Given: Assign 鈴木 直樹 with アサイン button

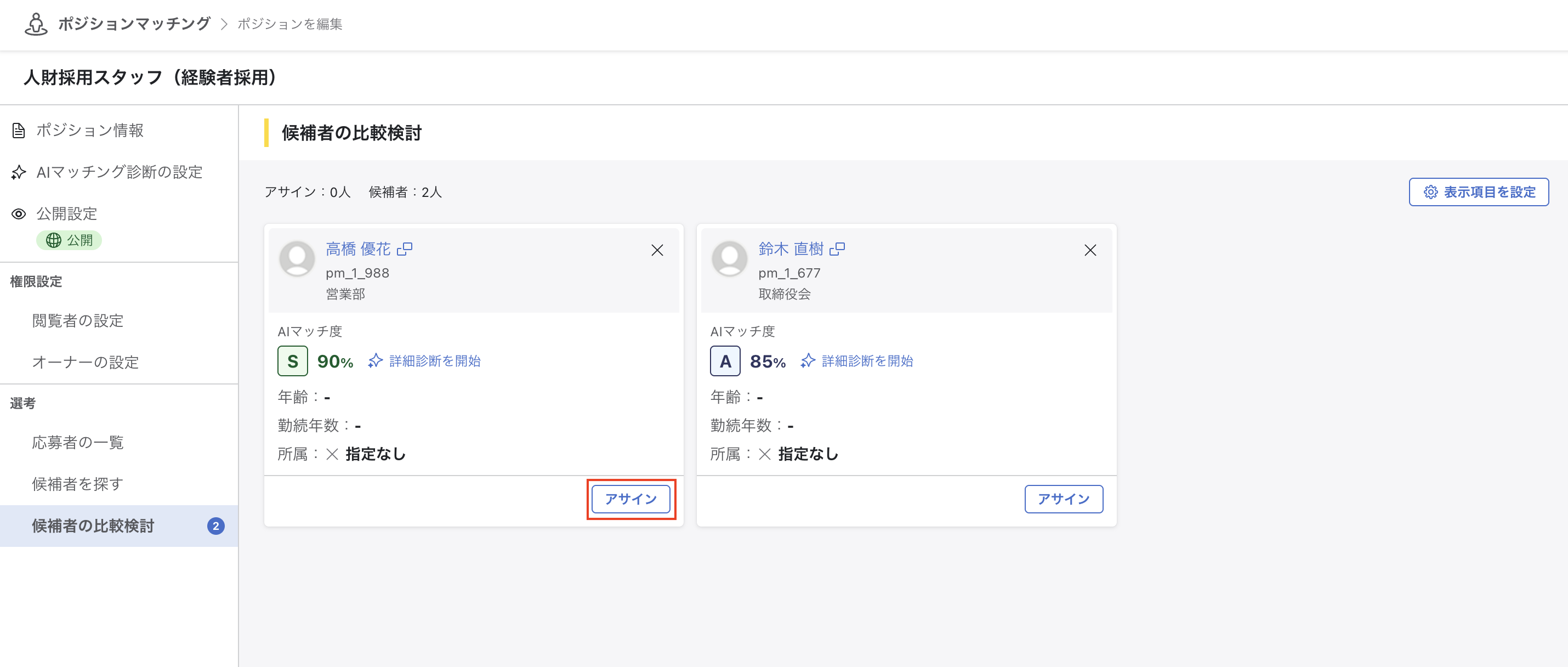Looking at the screenshot, I should click(x=1064, y=500).
